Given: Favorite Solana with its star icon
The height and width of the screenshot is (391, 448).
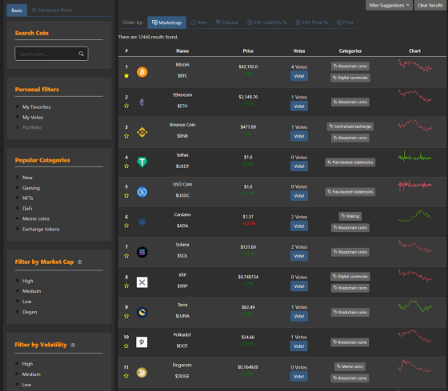Looking at the screenshot, I should click(x=126, y=256).
